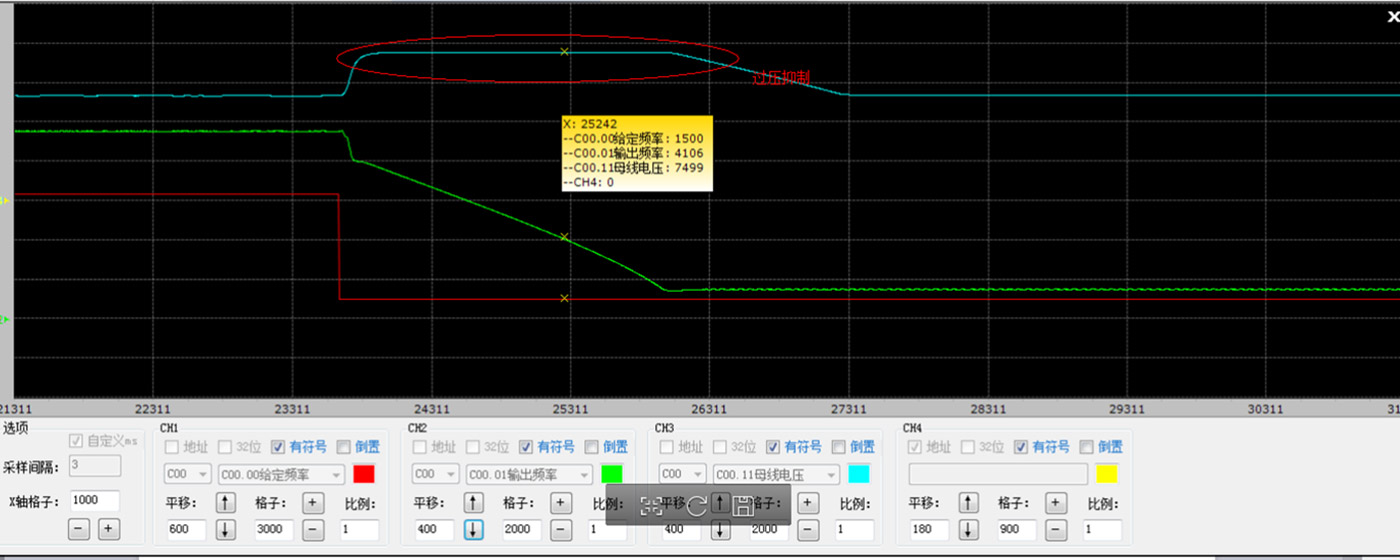The height and width of the screenshot is (560, 1400).
Task: Toggle the 自定义 checkbox in options
Action: pyautogui.click(x=76, y=440)
